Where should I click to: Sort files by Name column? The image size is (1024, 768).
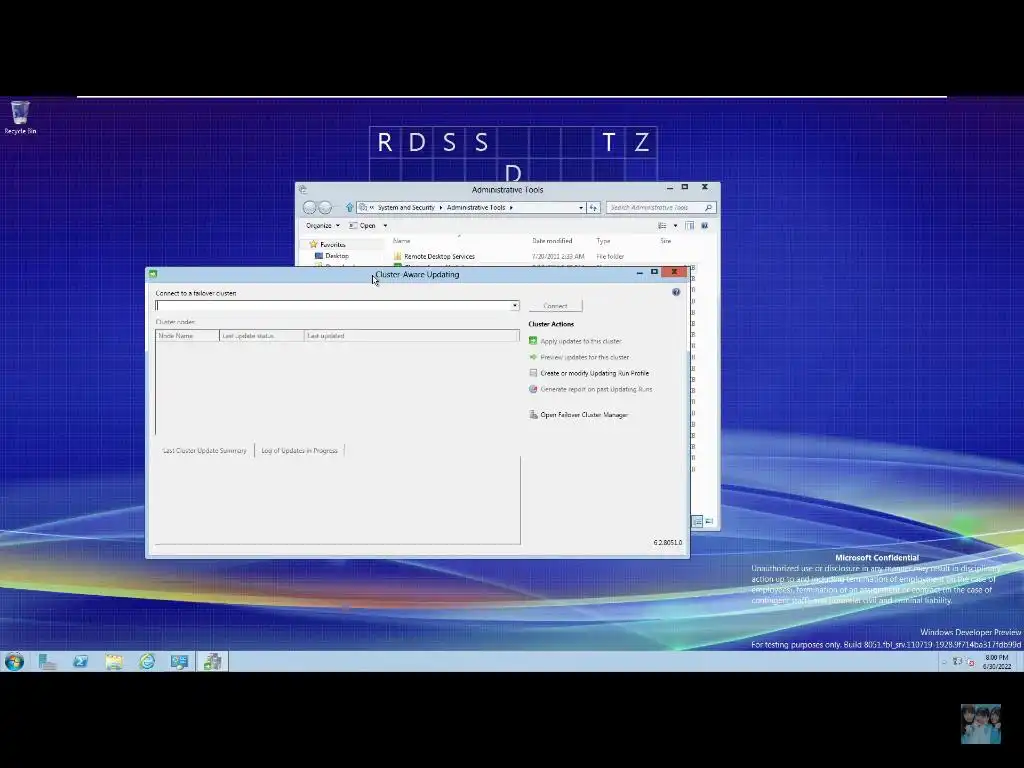point(402,241)
